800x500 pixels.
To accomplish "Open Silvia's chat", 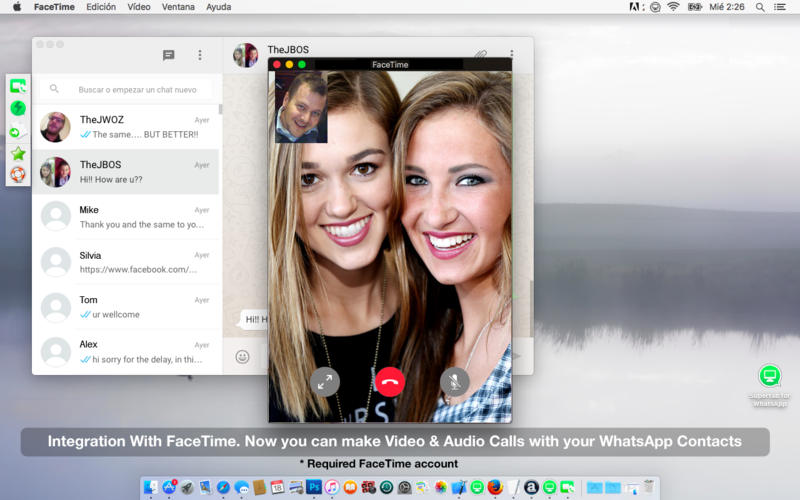I will coord(126,262).
